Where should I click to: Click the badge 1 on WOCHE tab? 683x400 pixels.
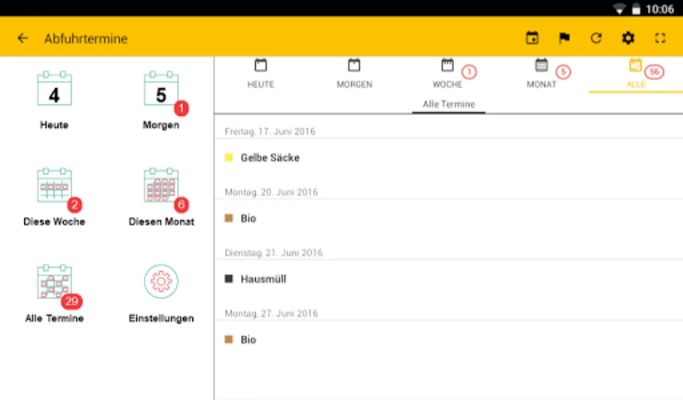click(469, 72)
